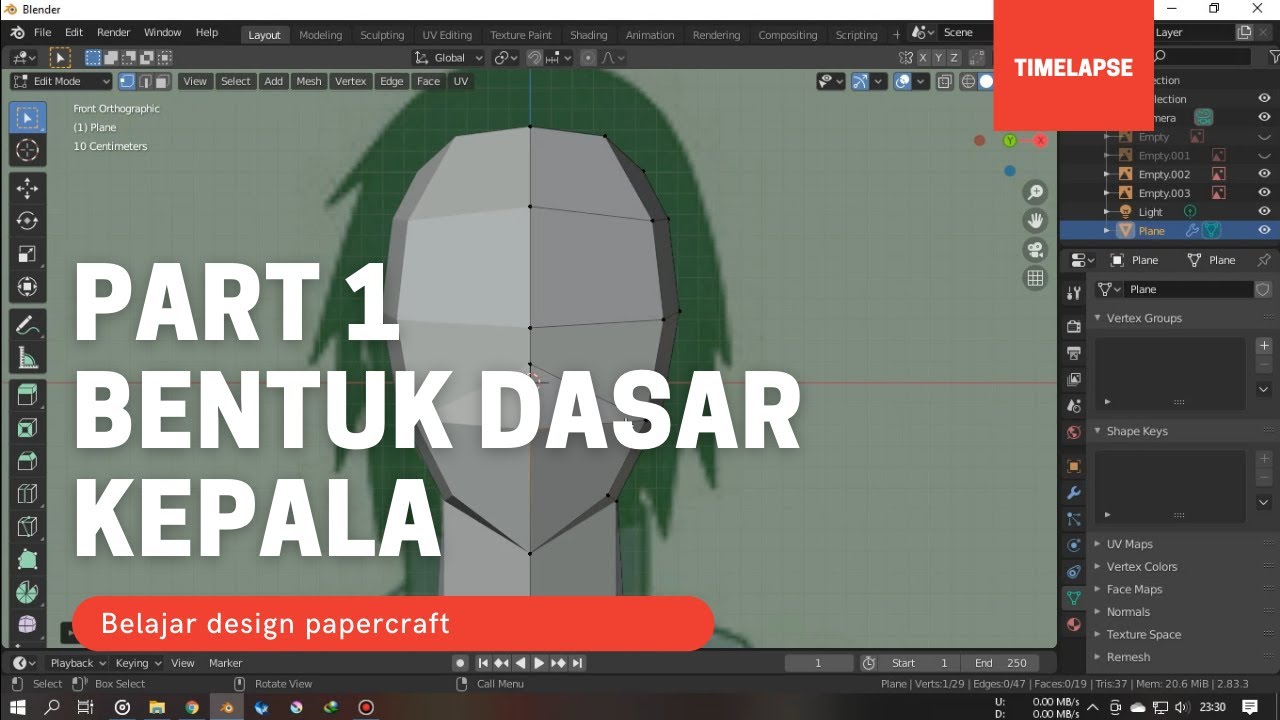Toggle proportional editing in header
The width and height of the screenshot is (1280, 720).
point(588,58)
